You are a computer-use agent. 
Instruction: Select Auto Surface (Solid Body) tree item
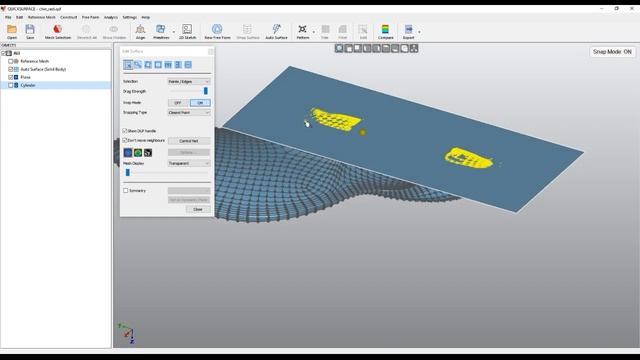point(43,69)
